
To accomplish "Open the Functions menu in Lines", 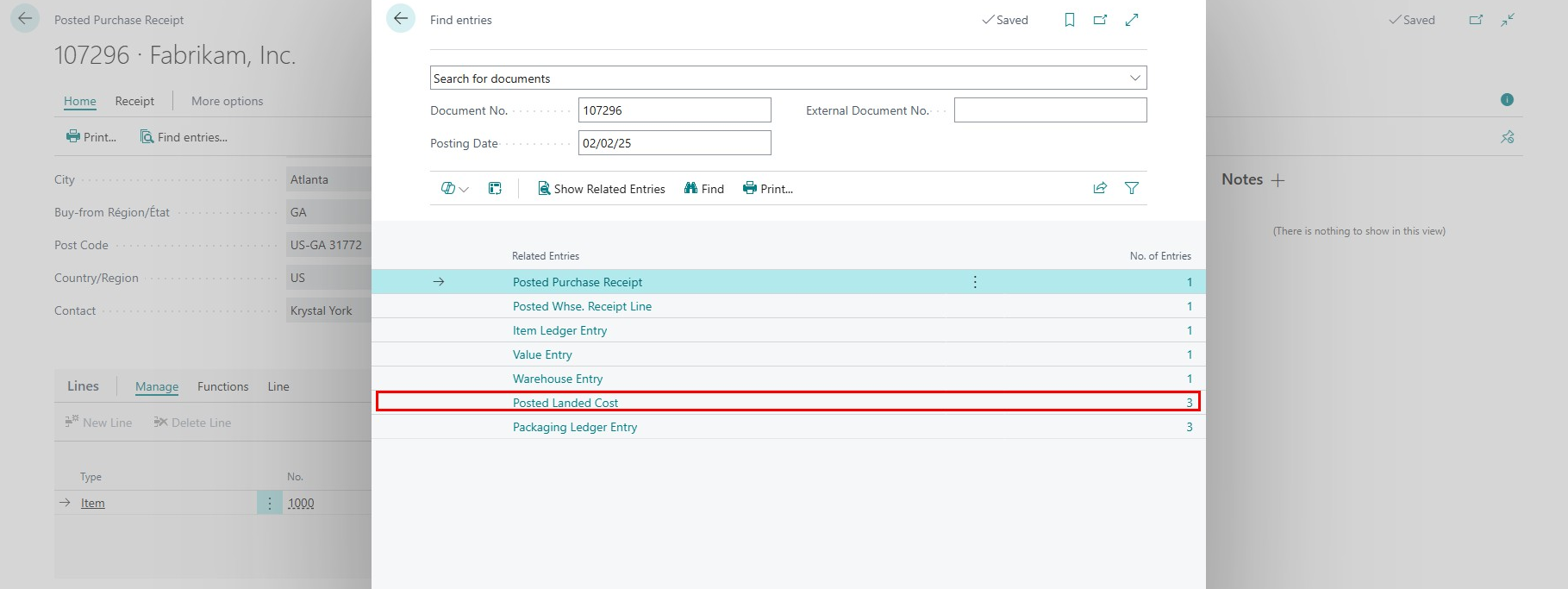I will (222, 386).
